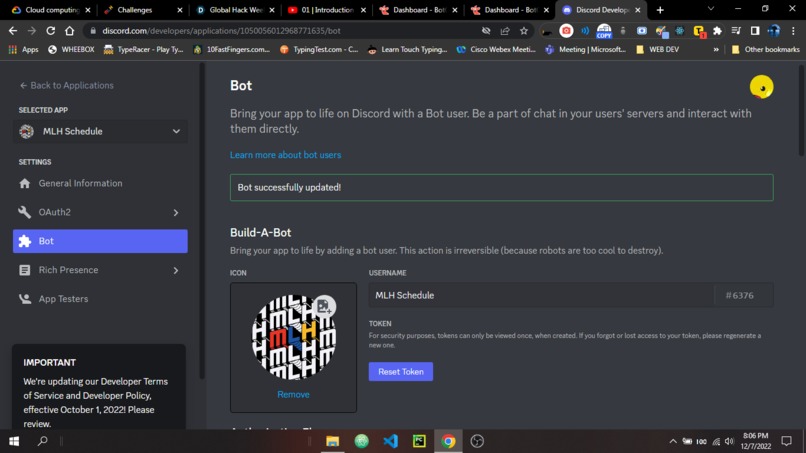Image resolution: width=806 pixels, height=453 pixels.
Task: Open OBS Studio from the taskbar
Action: click(477, 441)
